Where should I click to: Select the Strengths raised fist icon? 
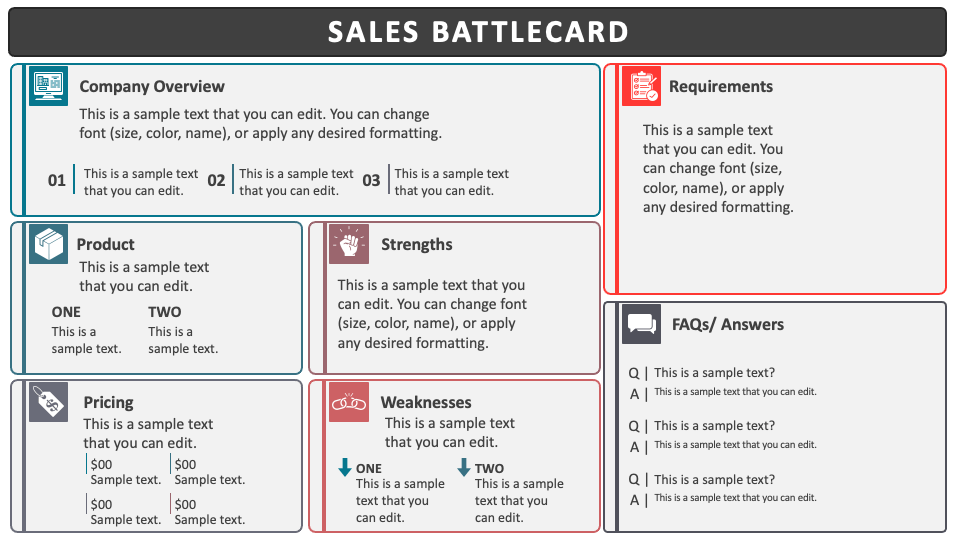pos(349,244)
